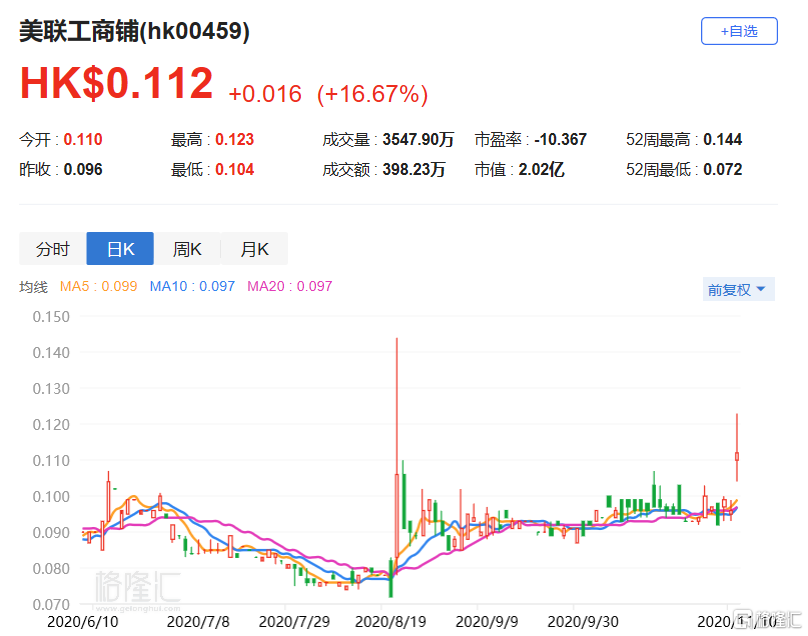
Task: Click the 格隆汇 watermark logo at bottom left
Action: pyautogui.click(x=137, y=587)
